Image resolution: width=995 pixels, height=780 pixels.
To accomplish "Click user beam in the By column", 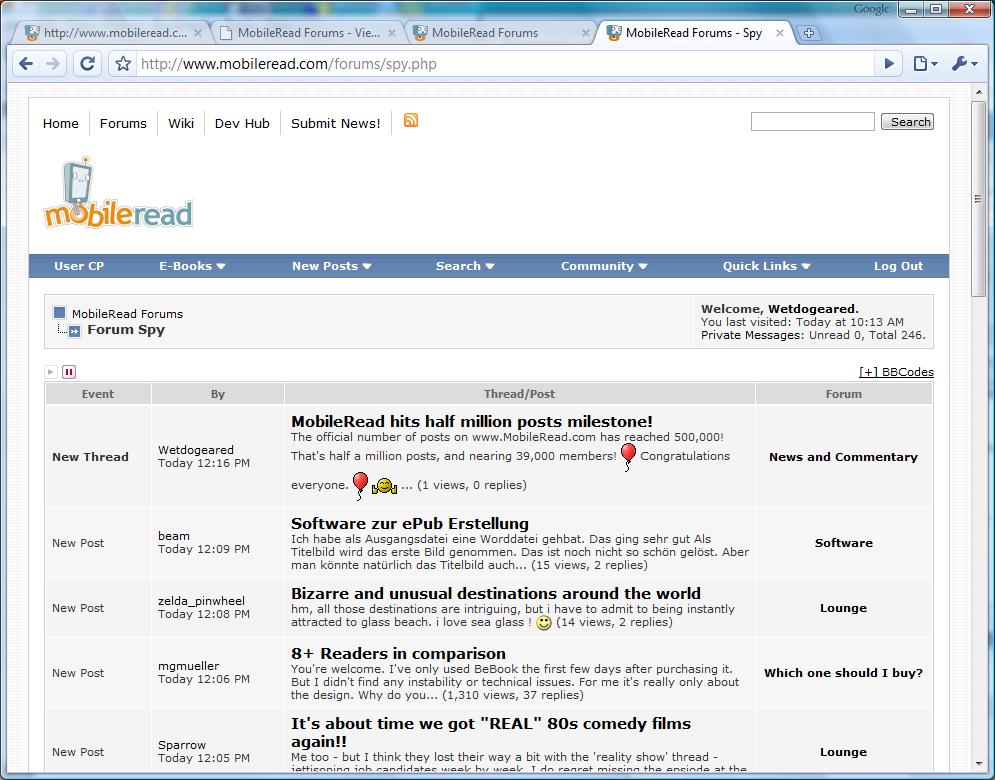I will tap(173, 536).
